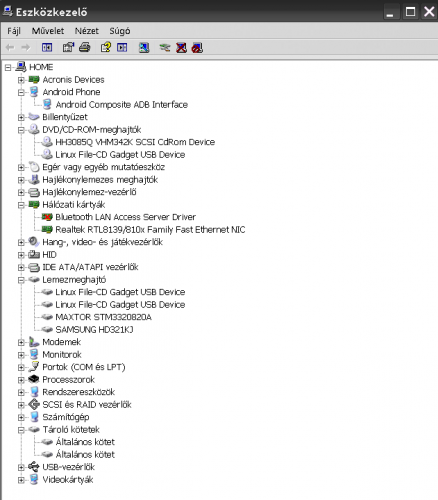Image resolution: width=438 pixels, height=500 pixels.
Task: Open the Súgó menu
Action: (x=120, y=31)
